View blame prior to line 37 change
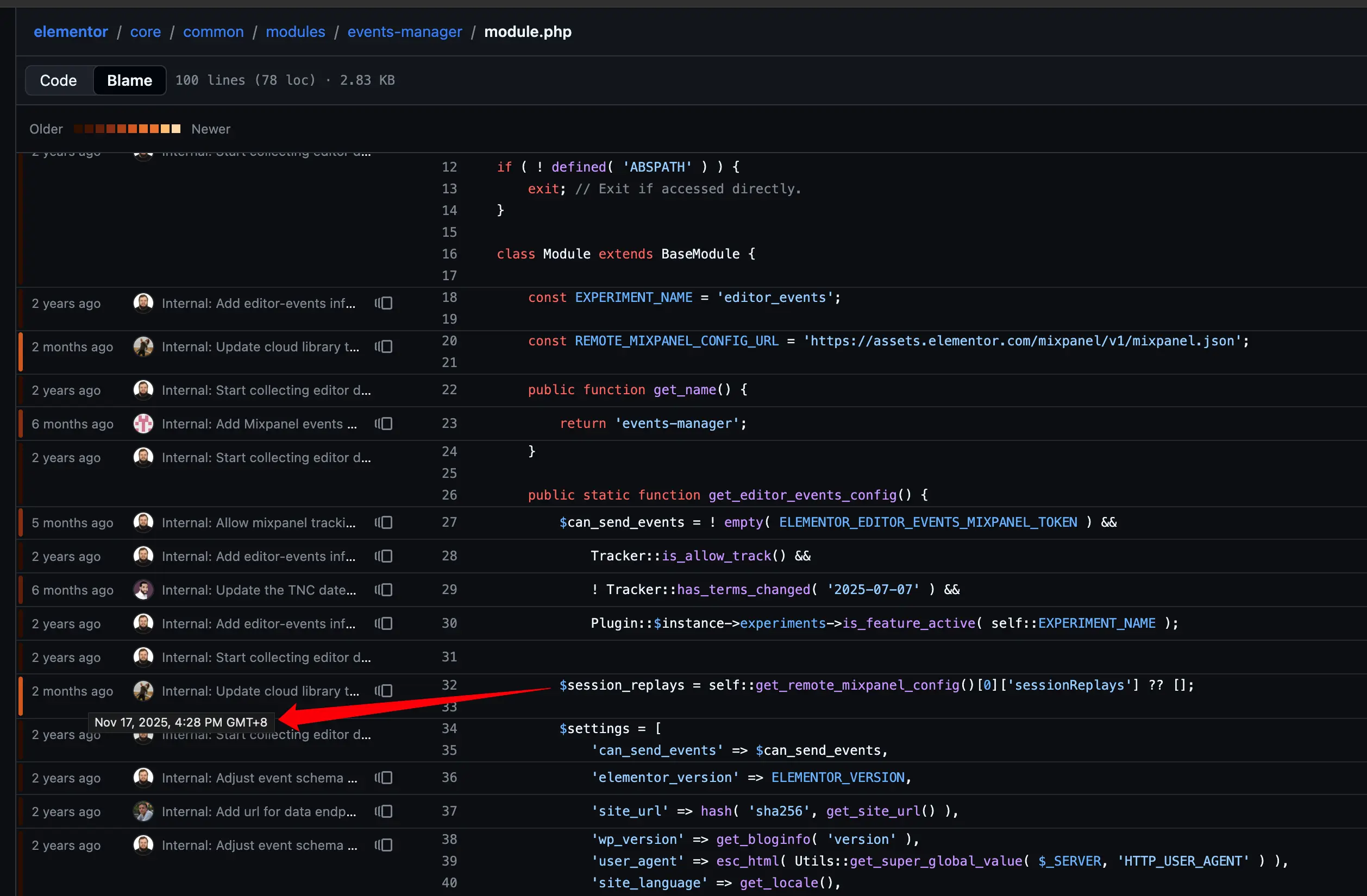Screen dimensions: 1367x896 click(384, 811)
